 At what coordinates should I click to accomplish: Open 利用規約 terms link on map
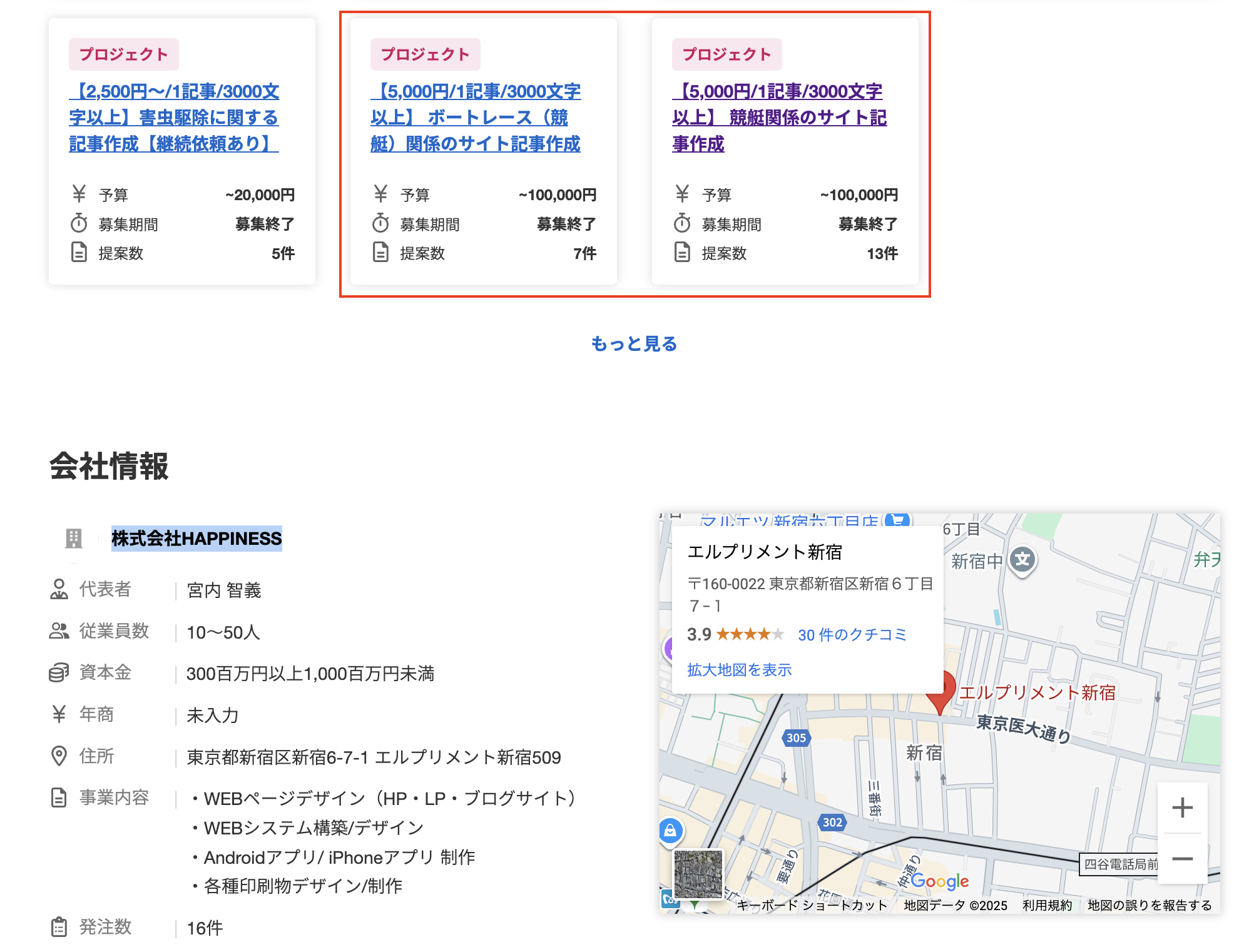click(1047, 905)
